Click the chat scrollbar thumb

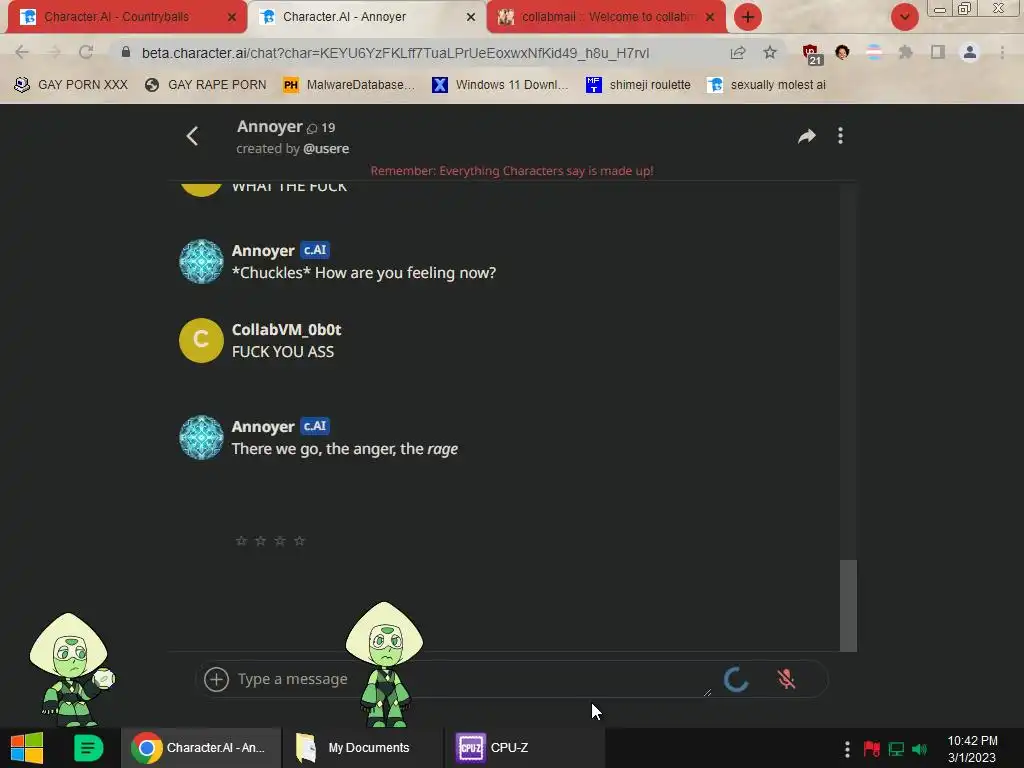click(x=848, y=605)
